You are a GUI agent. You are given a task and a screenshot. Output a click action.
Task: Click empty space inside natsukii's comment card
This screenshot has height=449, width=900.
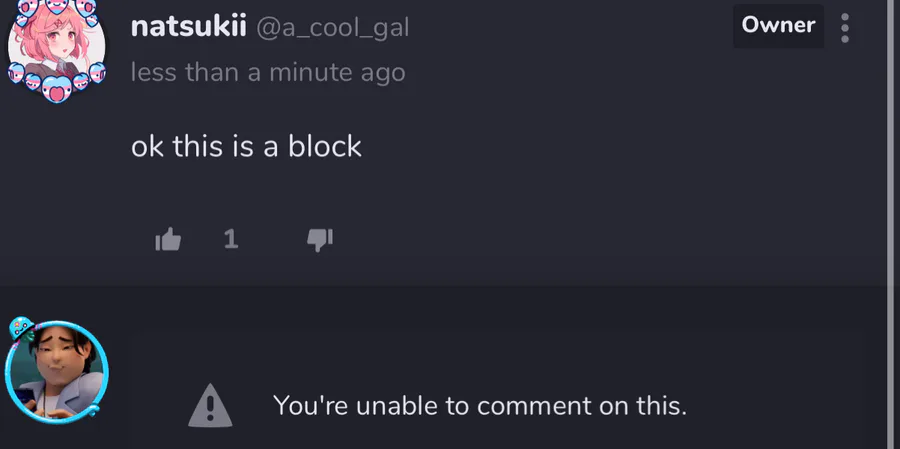click(574, 172)
